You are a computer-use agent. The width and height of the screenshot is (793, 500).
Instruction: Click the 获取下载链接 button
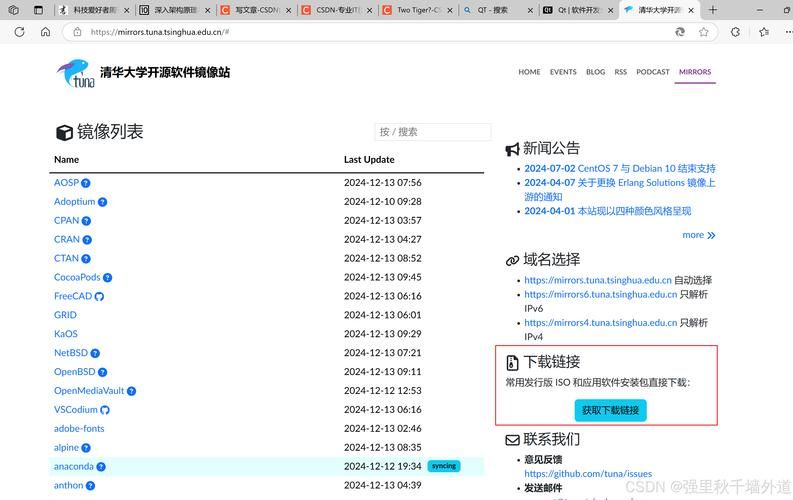click(x=610, y=410)
